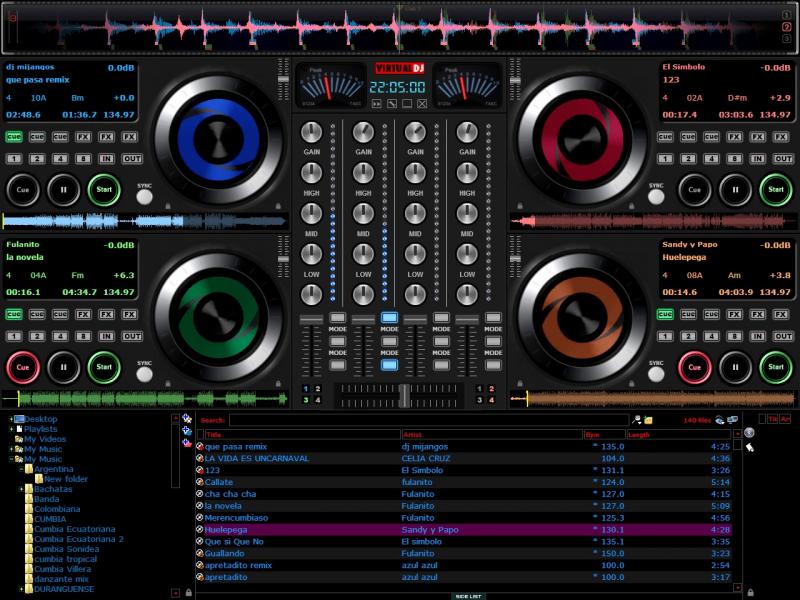Toggle crossfader assign 2 on the right side
Screen dimensions: 800x600
[491, 389]
